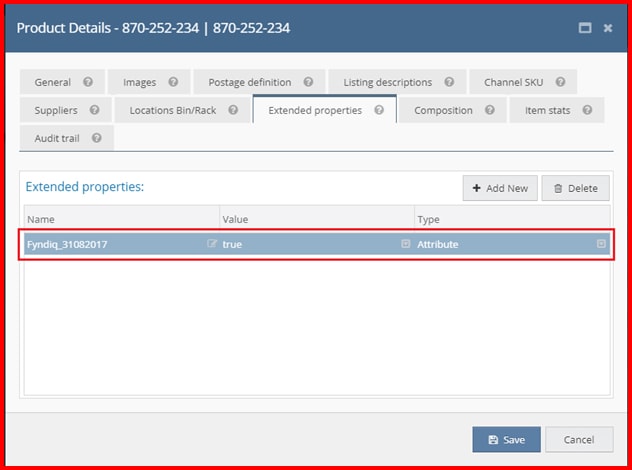Click the 'Attribute' type cell
The height and width of the screenshot is (470, 632).
point(512,244)
